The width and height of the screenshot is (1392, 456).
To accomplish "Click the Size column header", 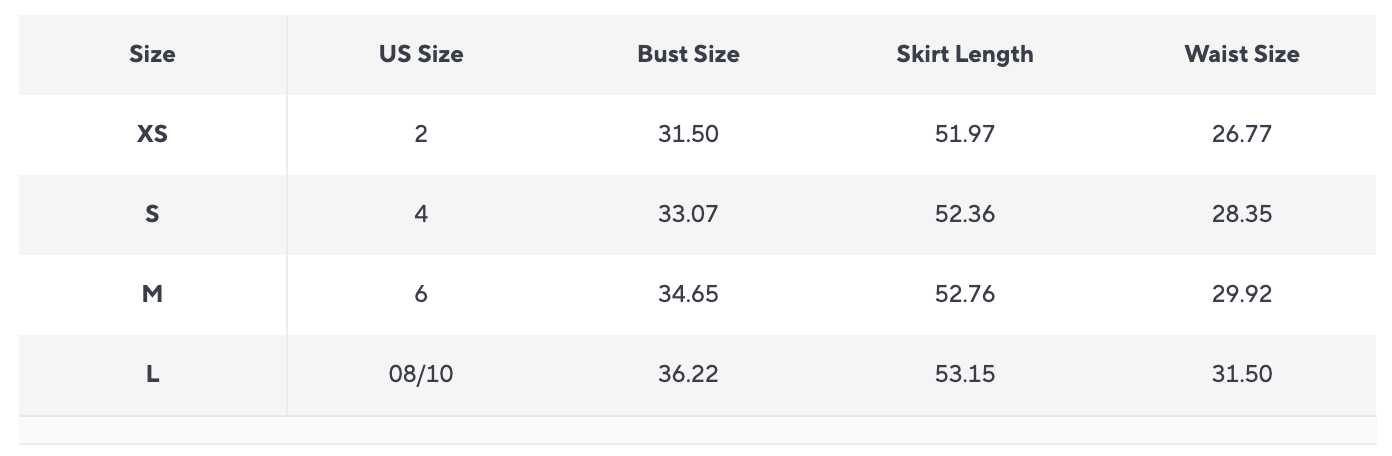I will click(x=152, y=54).
